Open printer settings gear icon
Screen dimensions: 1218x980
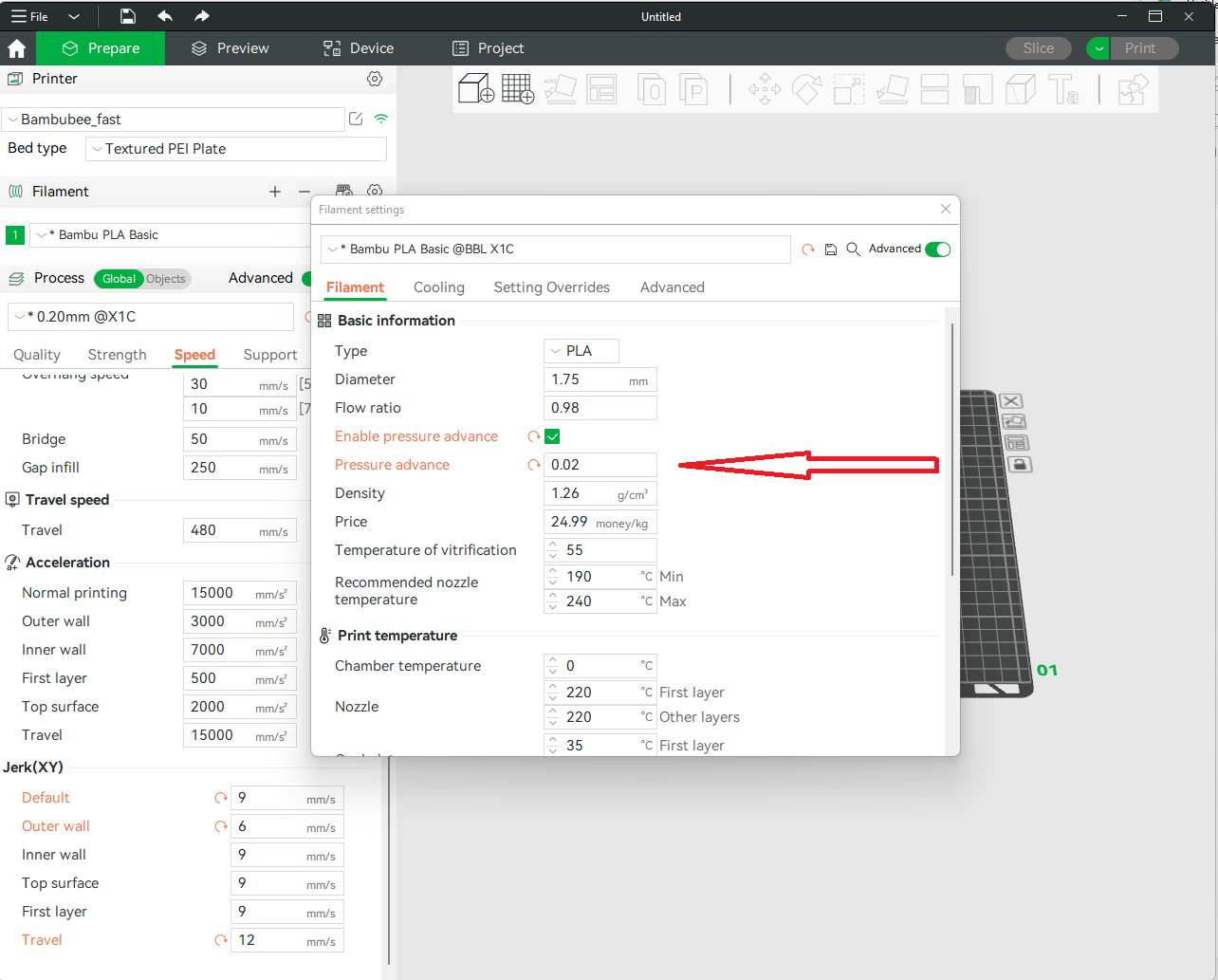[x=375, y=79]
